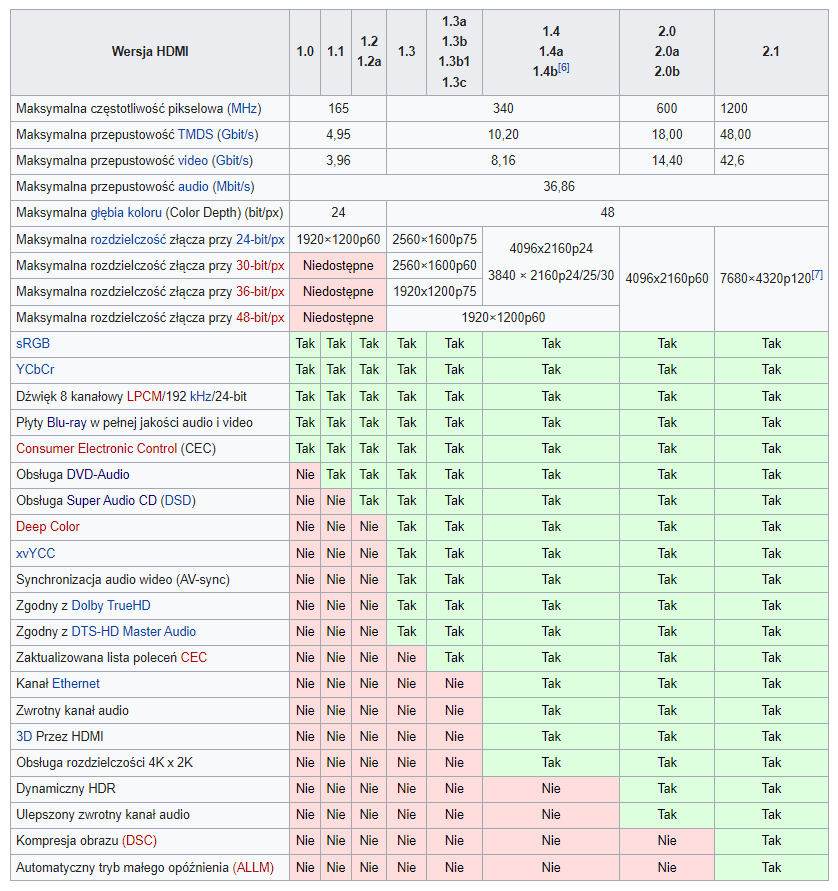Click the 4096x2160p60 resolution cell
The width and height of the screenshot is (838, 891).
pyautogui.click(x=667, y=279)
